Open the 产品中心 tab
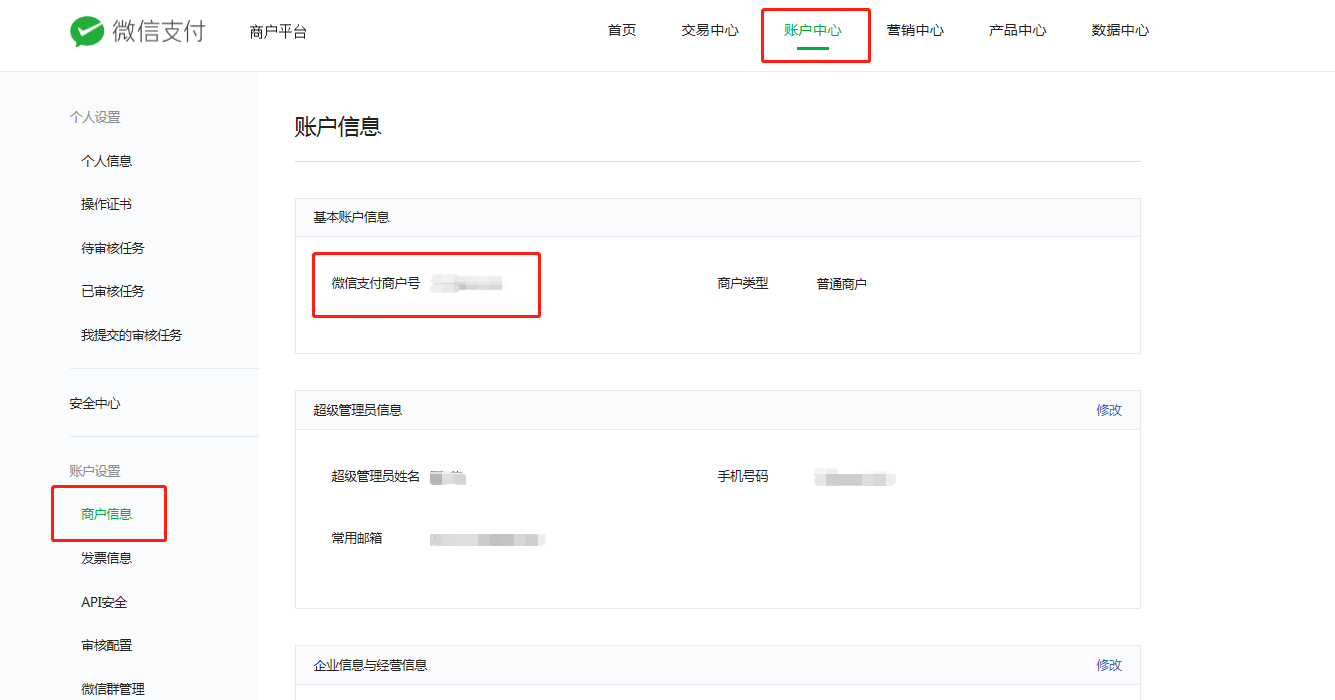 point(1018,30)
